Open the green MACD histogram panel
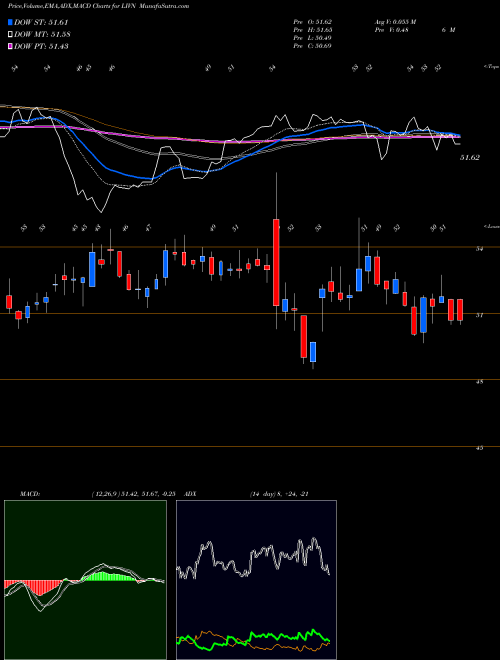Image resolution: width=500 pixels, height=660 pixels. click(85, 580)
